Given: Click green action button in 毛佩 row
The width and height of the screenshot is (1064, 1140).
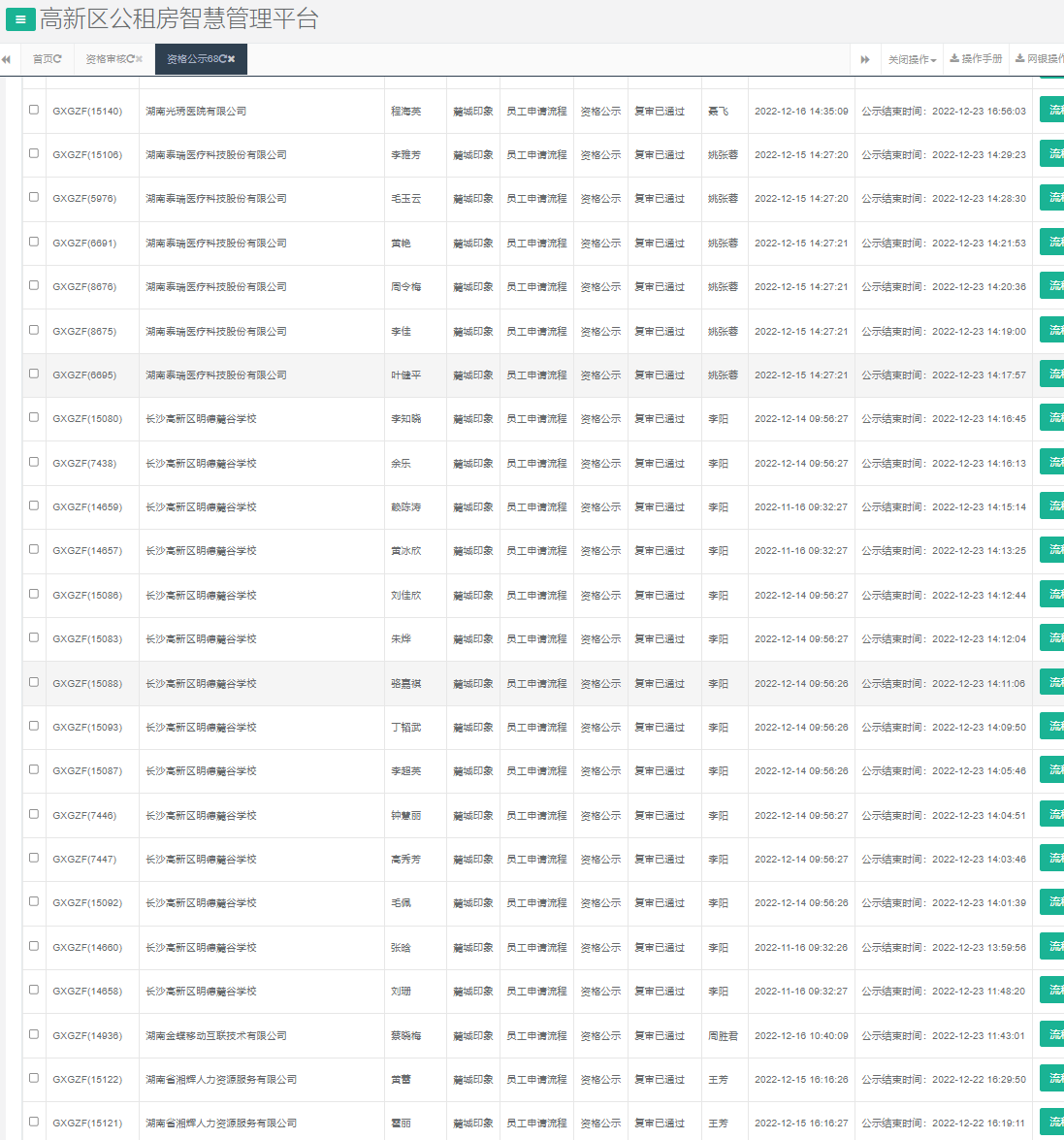Looking at the screenshot, I should [x=1051, y=901].
